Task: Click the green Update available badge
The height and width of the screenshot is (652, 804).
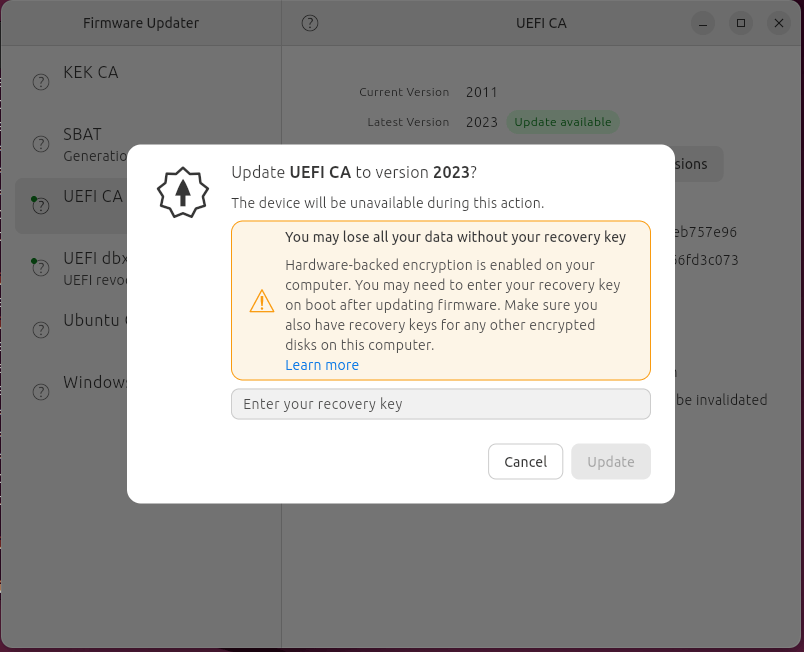Action: click(x=562, y=122)
